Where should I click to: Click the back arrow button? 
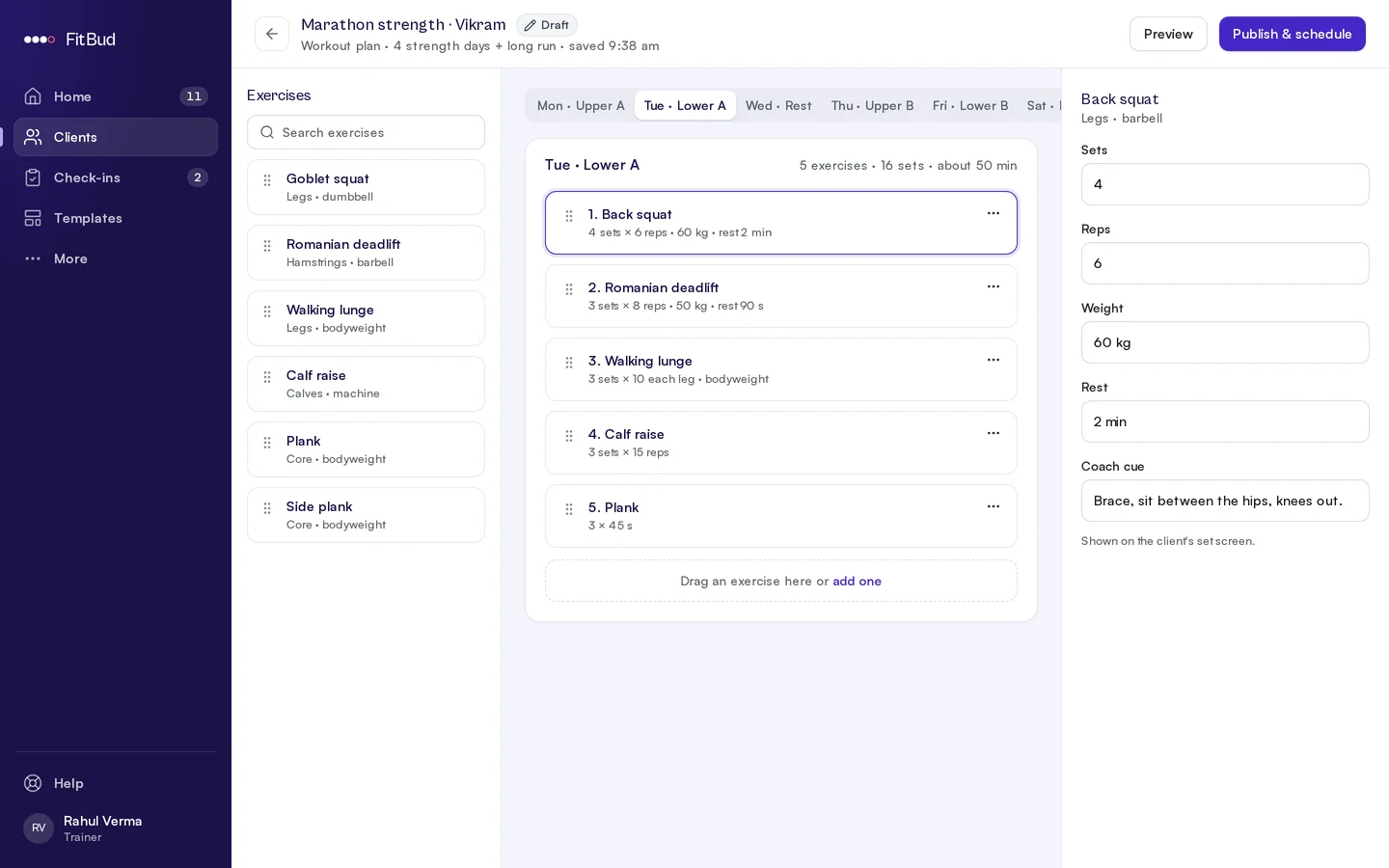pyautogui.click(x=272, y=34)
